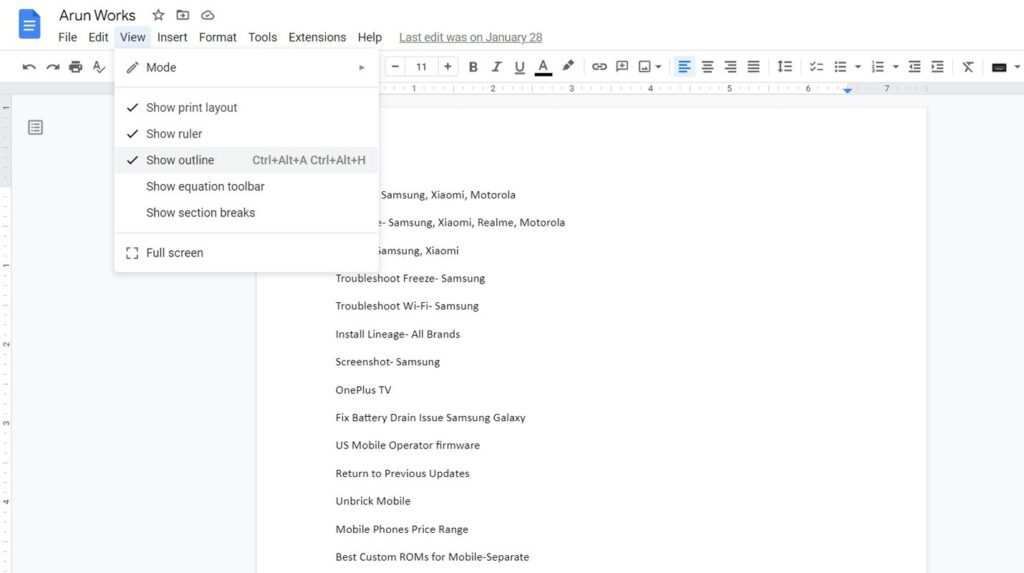Increase indent
This screenshot has height=573, width=1024.
pyautogui.click(x=937, y=67)
